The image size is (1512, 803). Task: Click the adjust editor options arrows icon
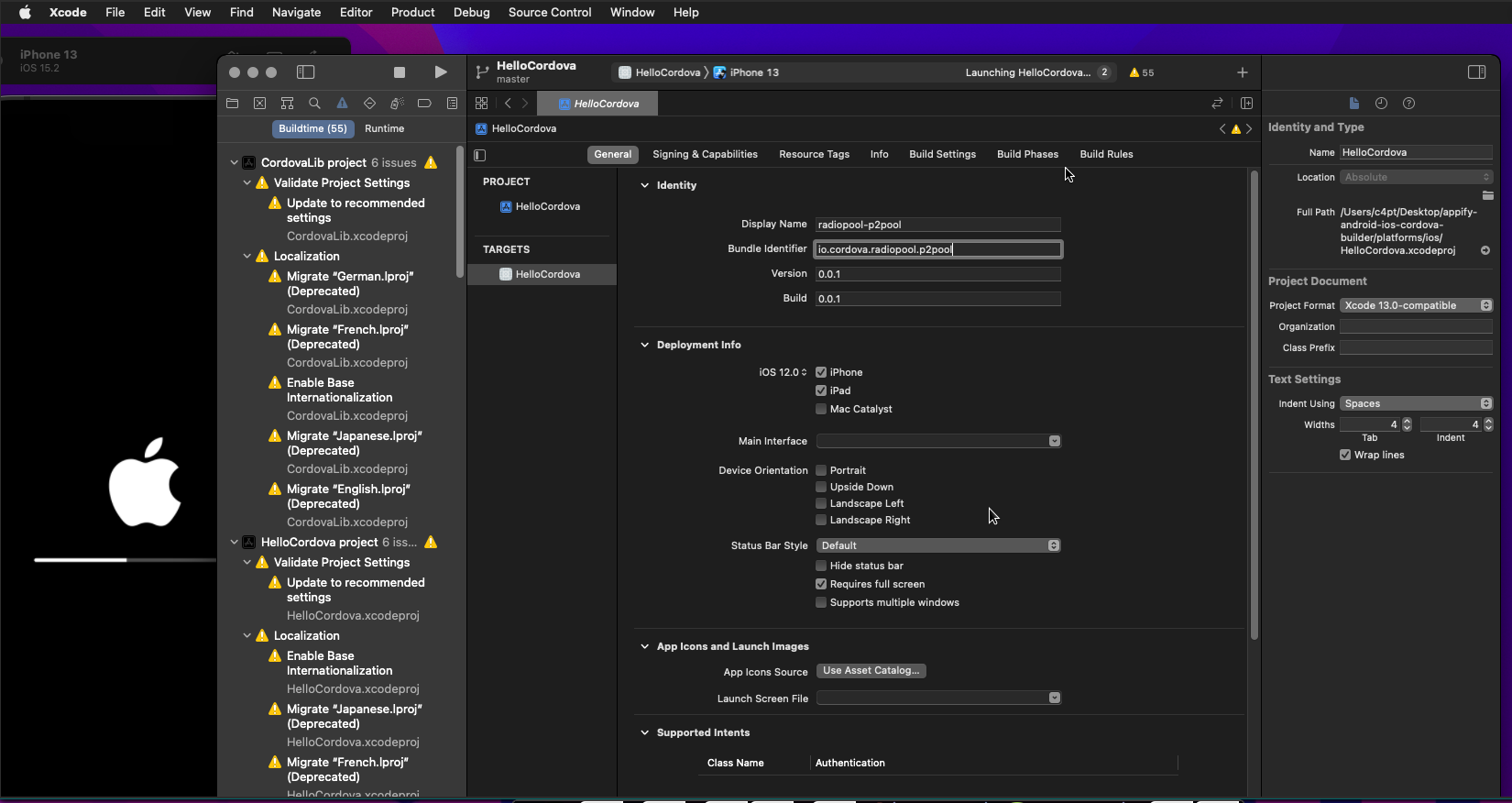1218,104
